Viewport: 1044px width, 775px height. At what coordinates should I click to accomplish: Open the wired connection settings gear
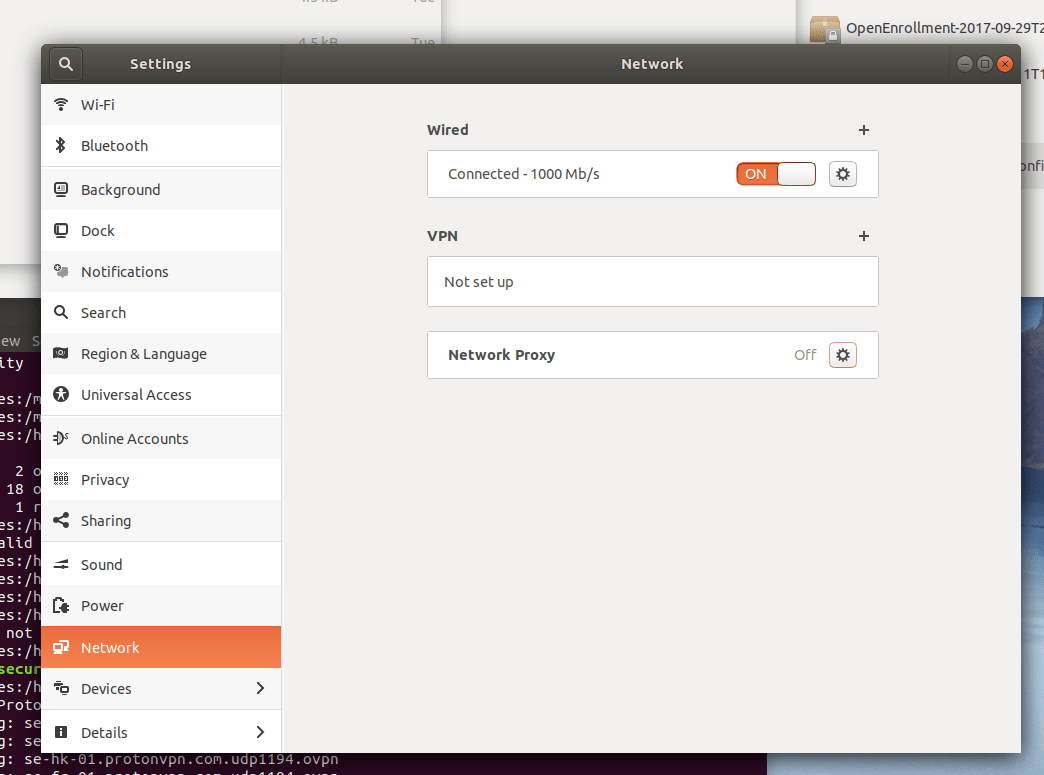pos(842,173)
